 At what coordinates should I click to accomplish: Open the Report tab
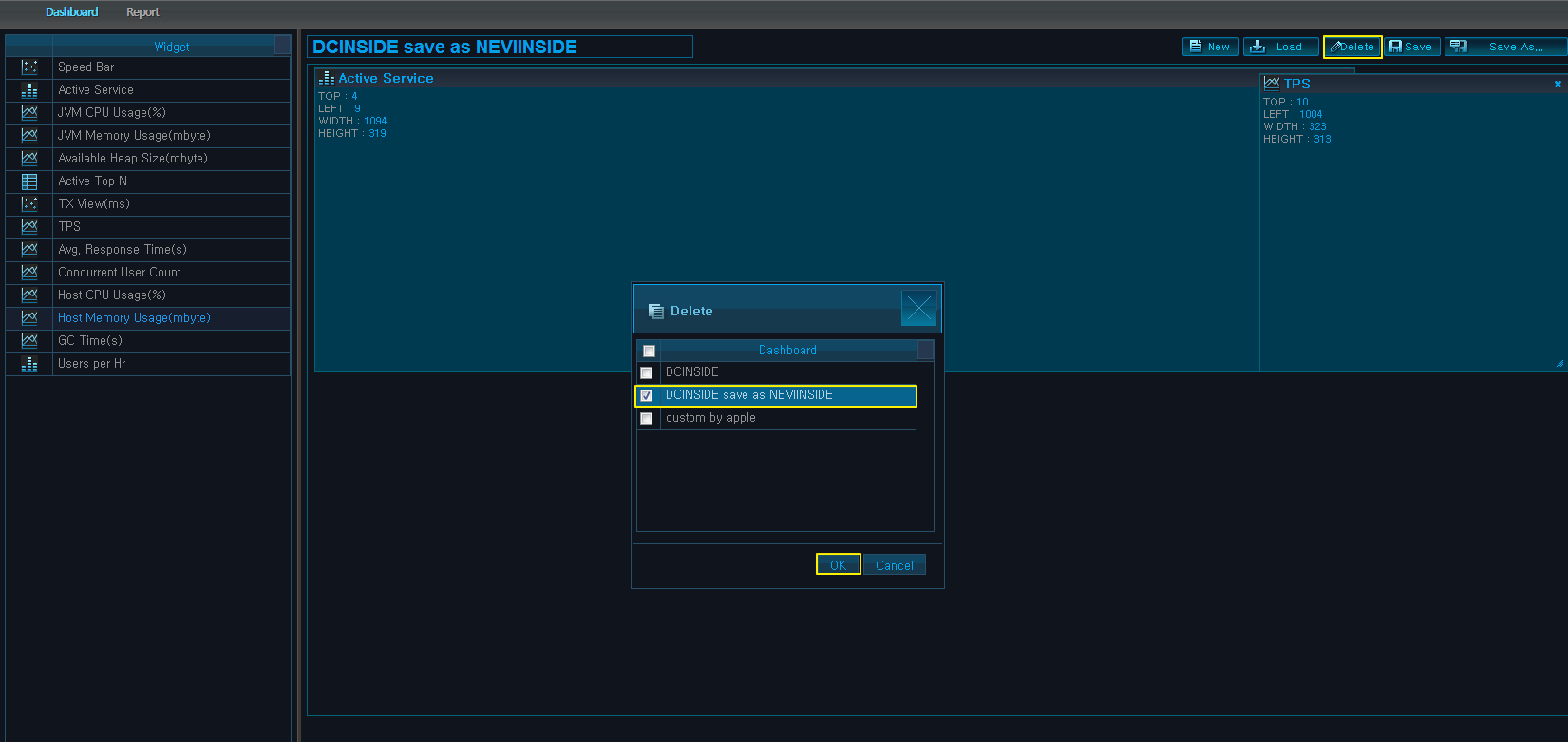click(x=142, y=12)
